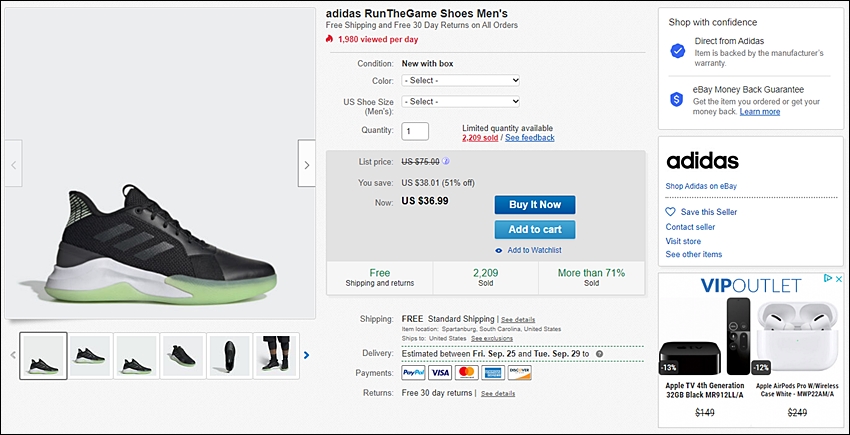850x435 pixels.
Task: Click the Discover payment icon
Action: click(519, 373)
